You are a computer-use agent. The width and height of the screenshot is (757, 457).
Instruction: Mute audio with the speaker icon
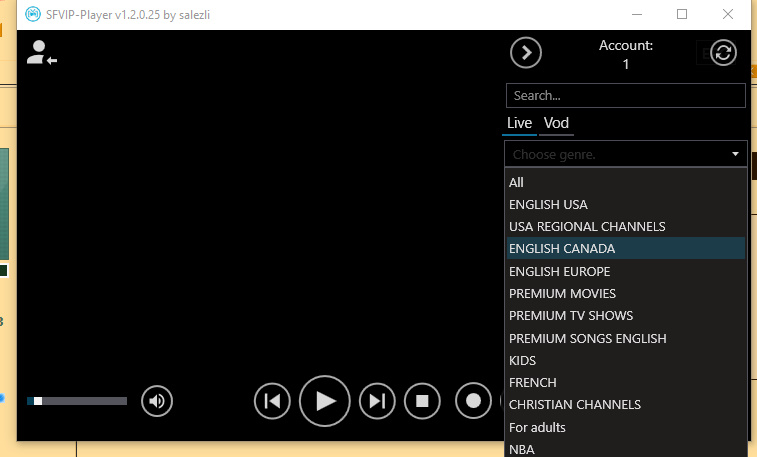(x=157, y=401)
